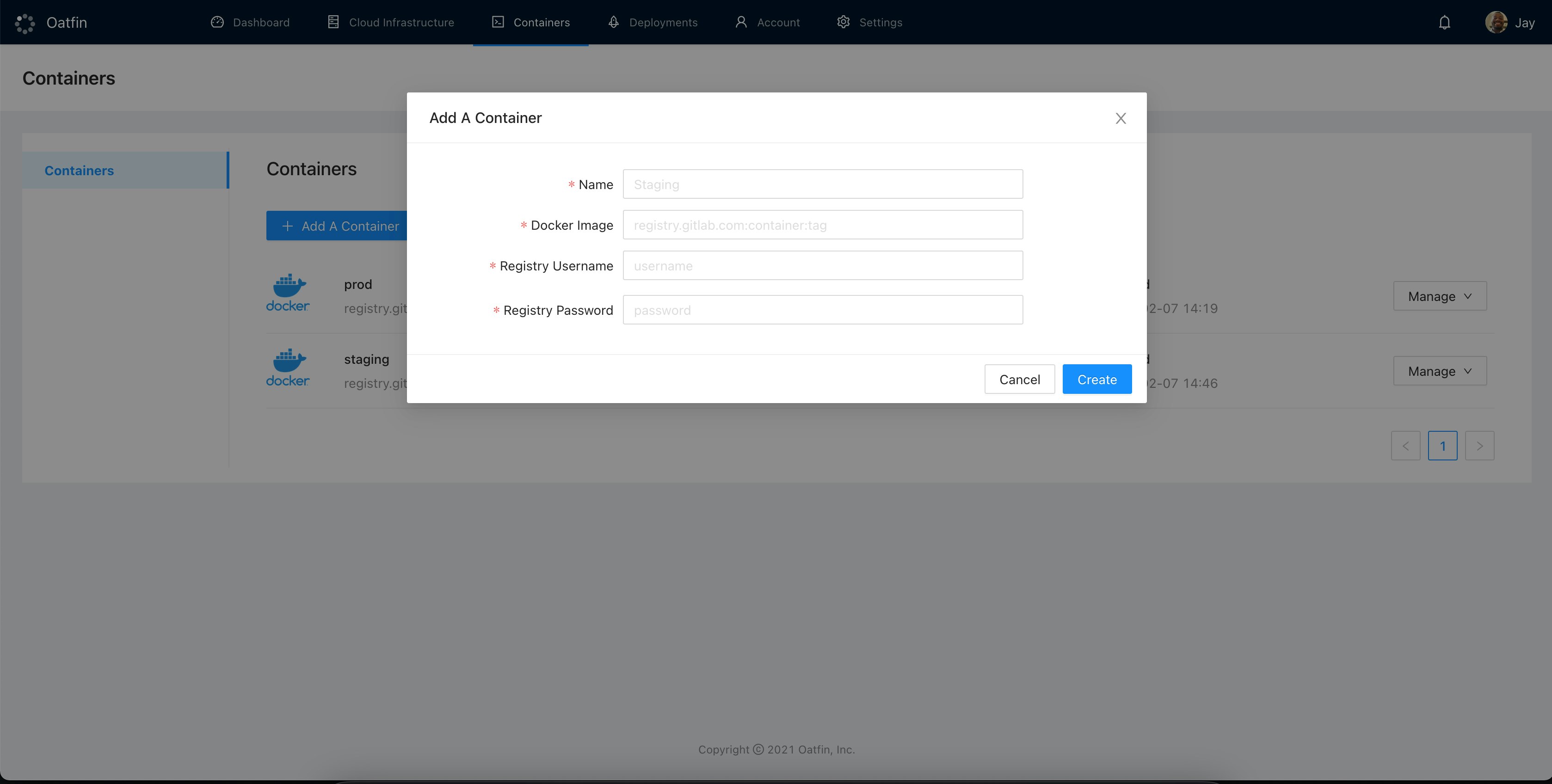The height and width of the screenshot is (784, 1552).
Task: Open the notifications bell
Action: click(1444, 23)
